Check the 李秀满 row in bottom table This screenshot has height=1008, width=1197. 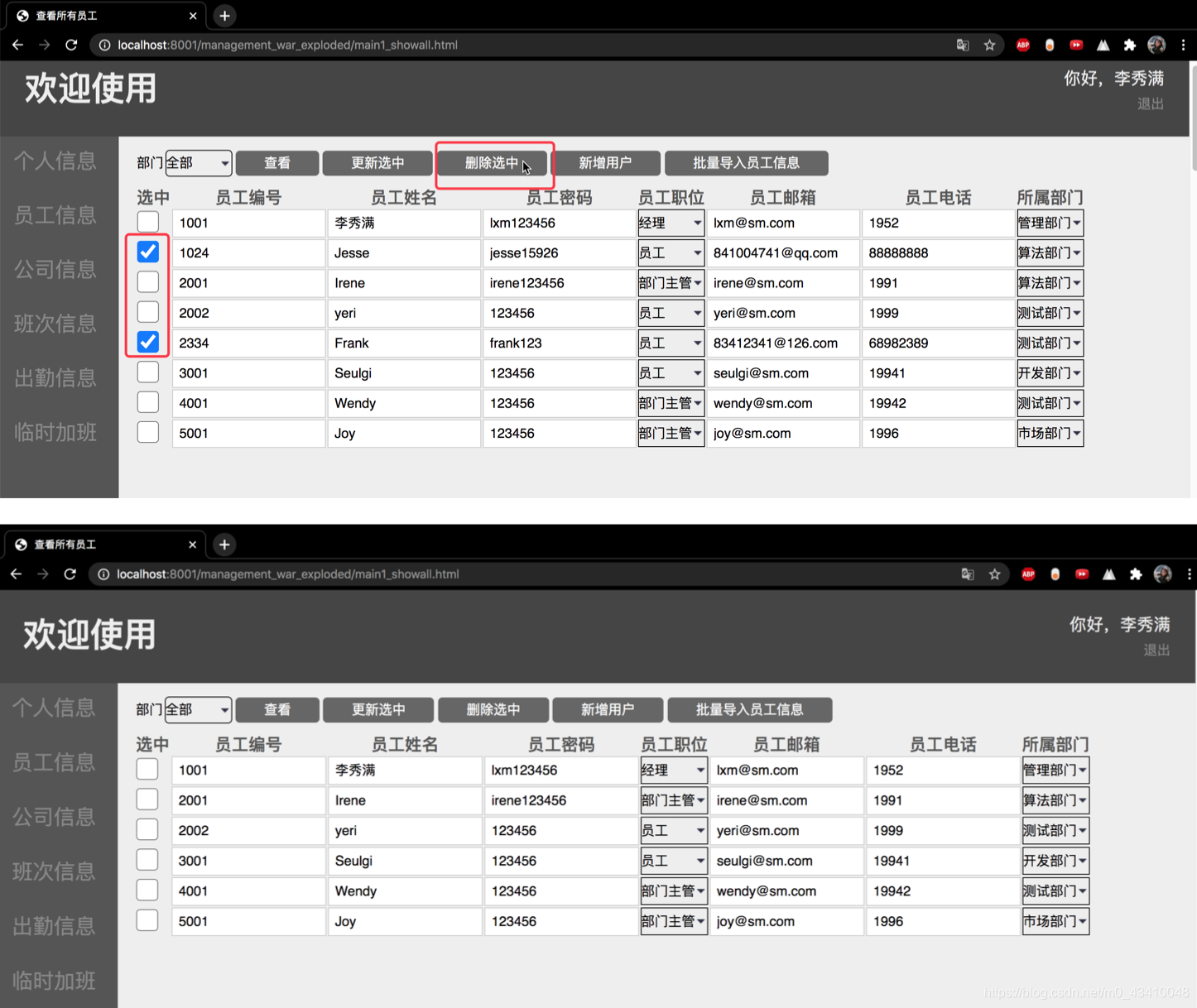point(147,769)
